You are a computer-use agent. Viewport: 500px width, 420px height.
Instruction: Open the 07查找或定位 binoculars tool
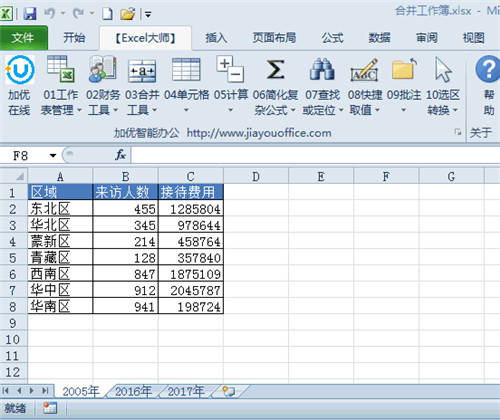322,86
